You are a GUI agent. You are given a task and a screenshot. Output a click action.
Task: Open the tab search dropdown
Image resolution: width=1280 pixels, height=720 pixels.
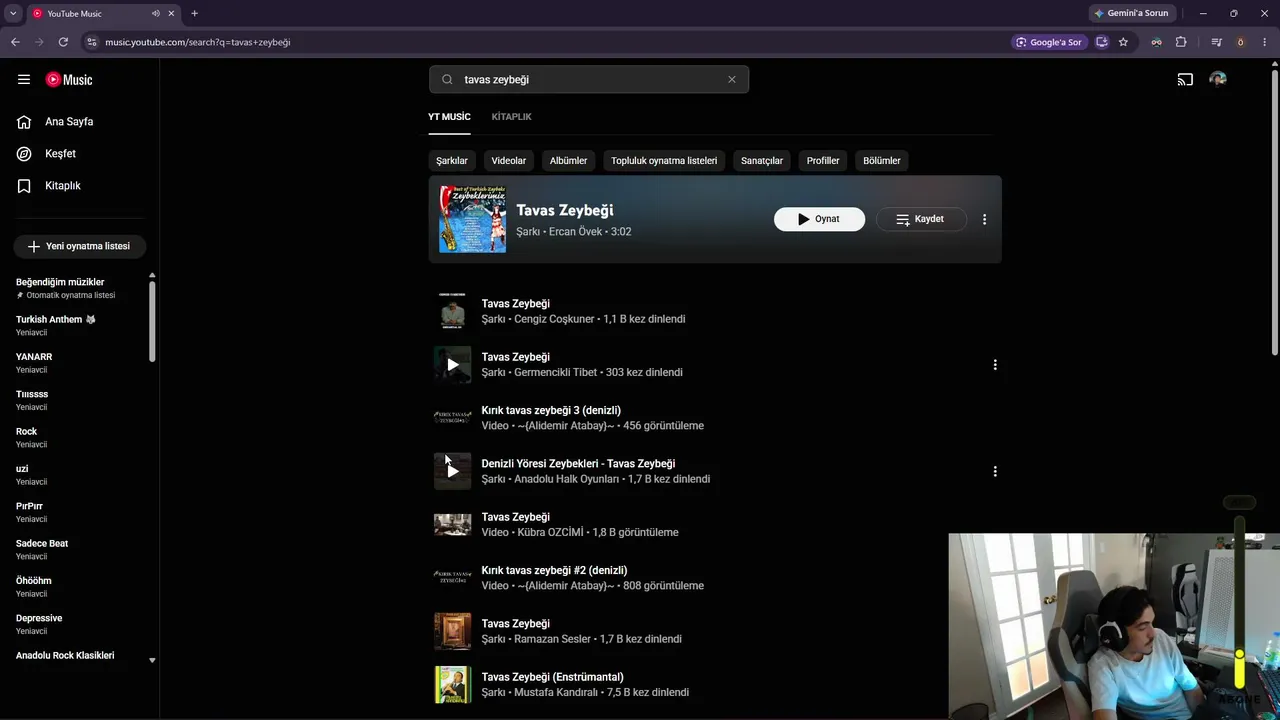[13, 13]
